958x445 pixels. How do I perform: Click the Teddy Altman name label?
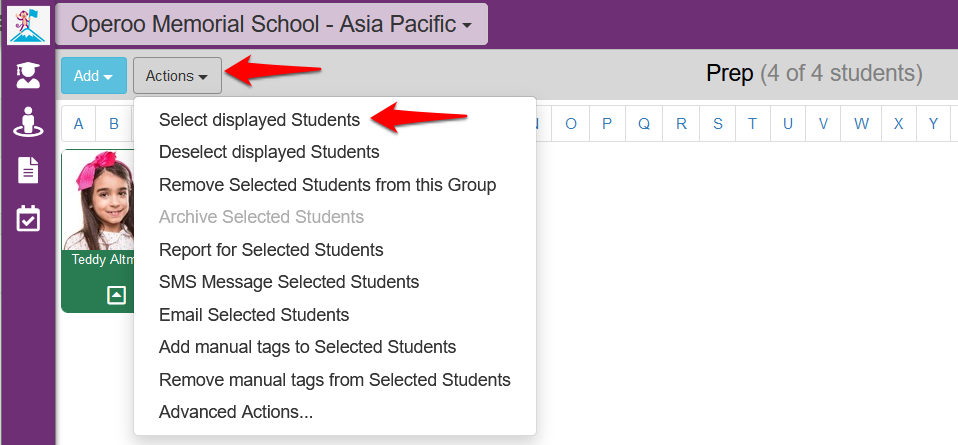tap(103, 259)
